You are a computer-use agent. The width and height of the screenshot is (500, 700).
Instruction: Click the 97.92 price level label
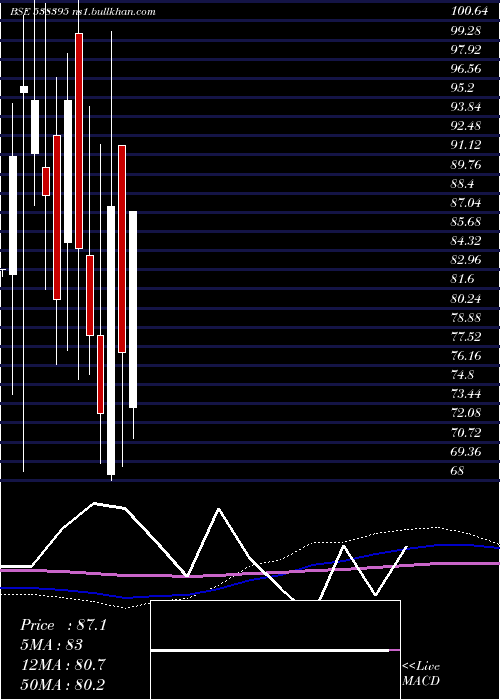(466, 50)
